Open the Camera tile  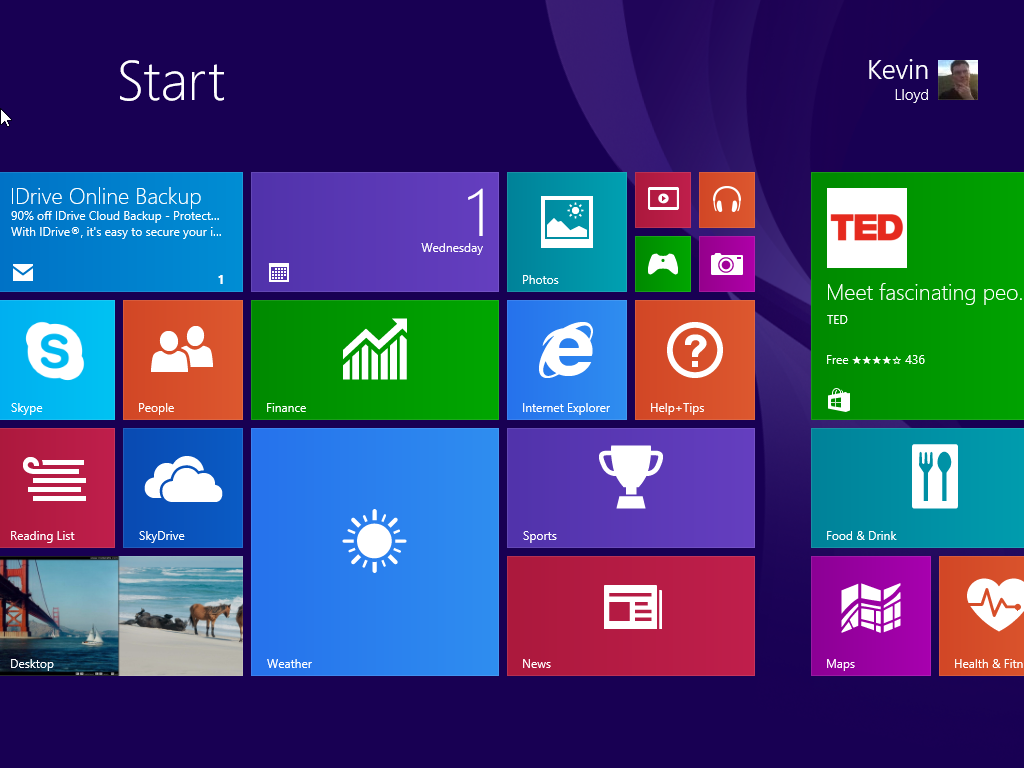727,264
